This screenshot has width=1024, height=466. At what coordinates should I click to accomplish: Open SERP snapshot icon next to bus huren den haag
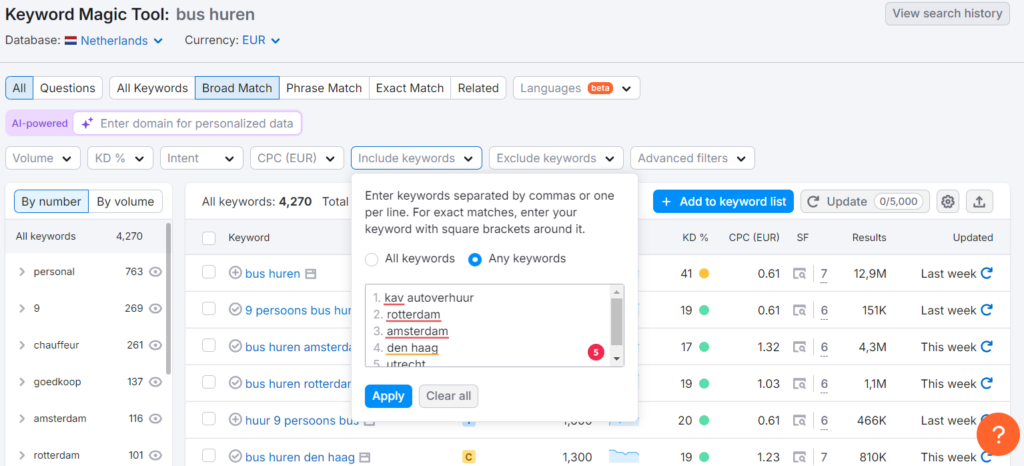[365, 457]
